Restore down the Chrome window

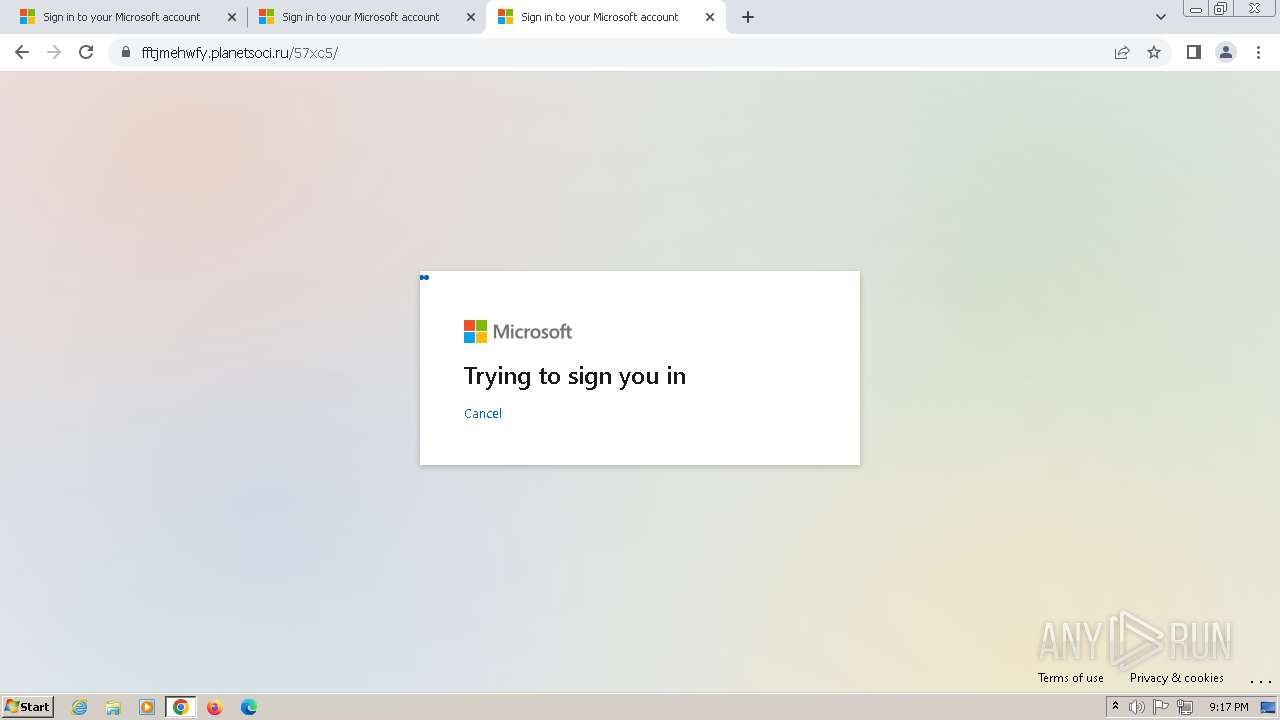(x=1221, y=9)
